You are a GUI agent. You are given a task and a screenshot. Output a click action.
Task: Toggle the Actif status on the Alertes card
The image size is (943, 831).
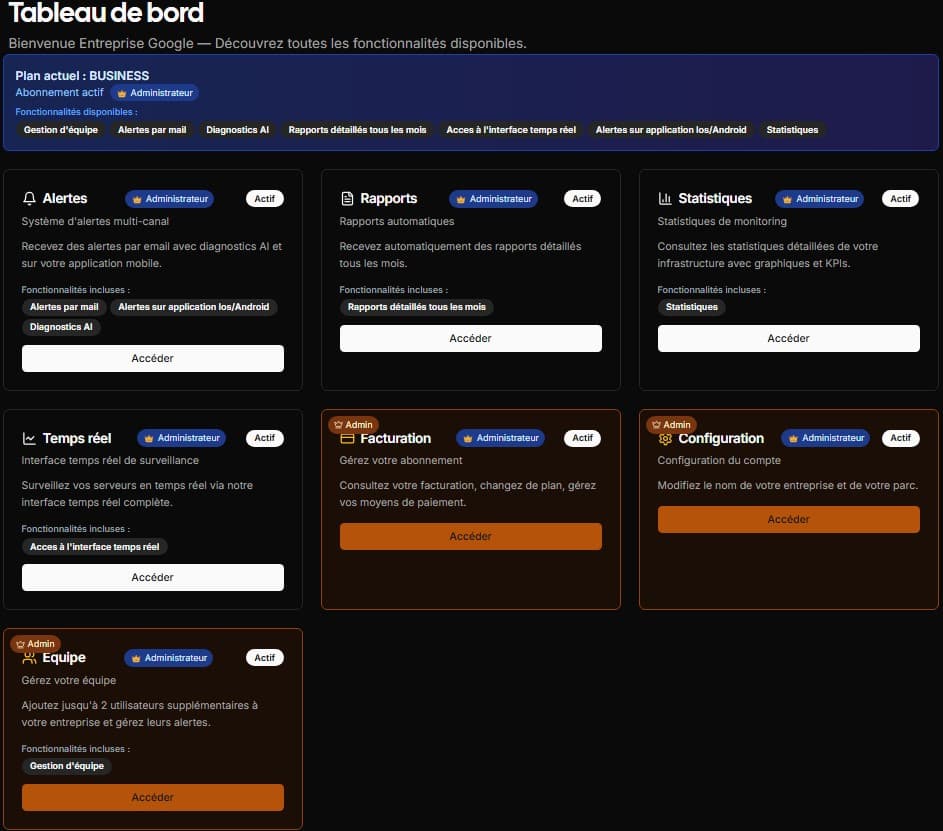tap(264, 198)
